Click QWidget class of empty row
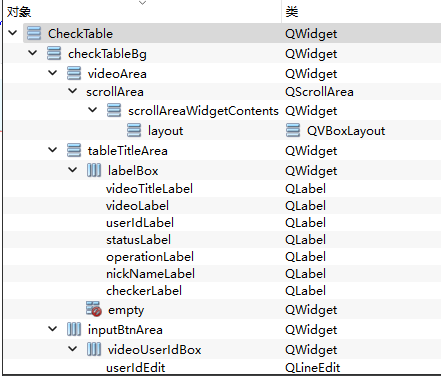441x376 pixels. pos(311,310)
